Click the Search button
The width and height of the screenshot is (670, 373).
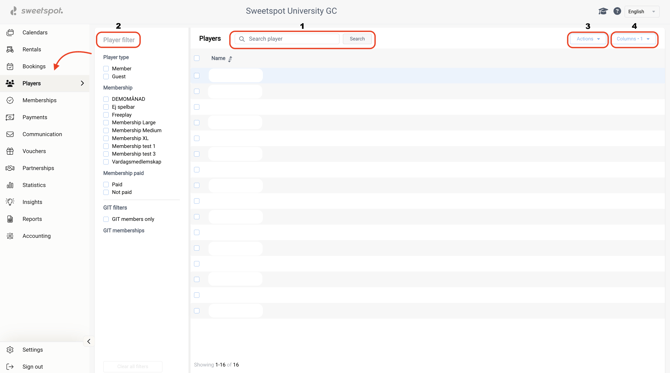(x=357, y=39)
